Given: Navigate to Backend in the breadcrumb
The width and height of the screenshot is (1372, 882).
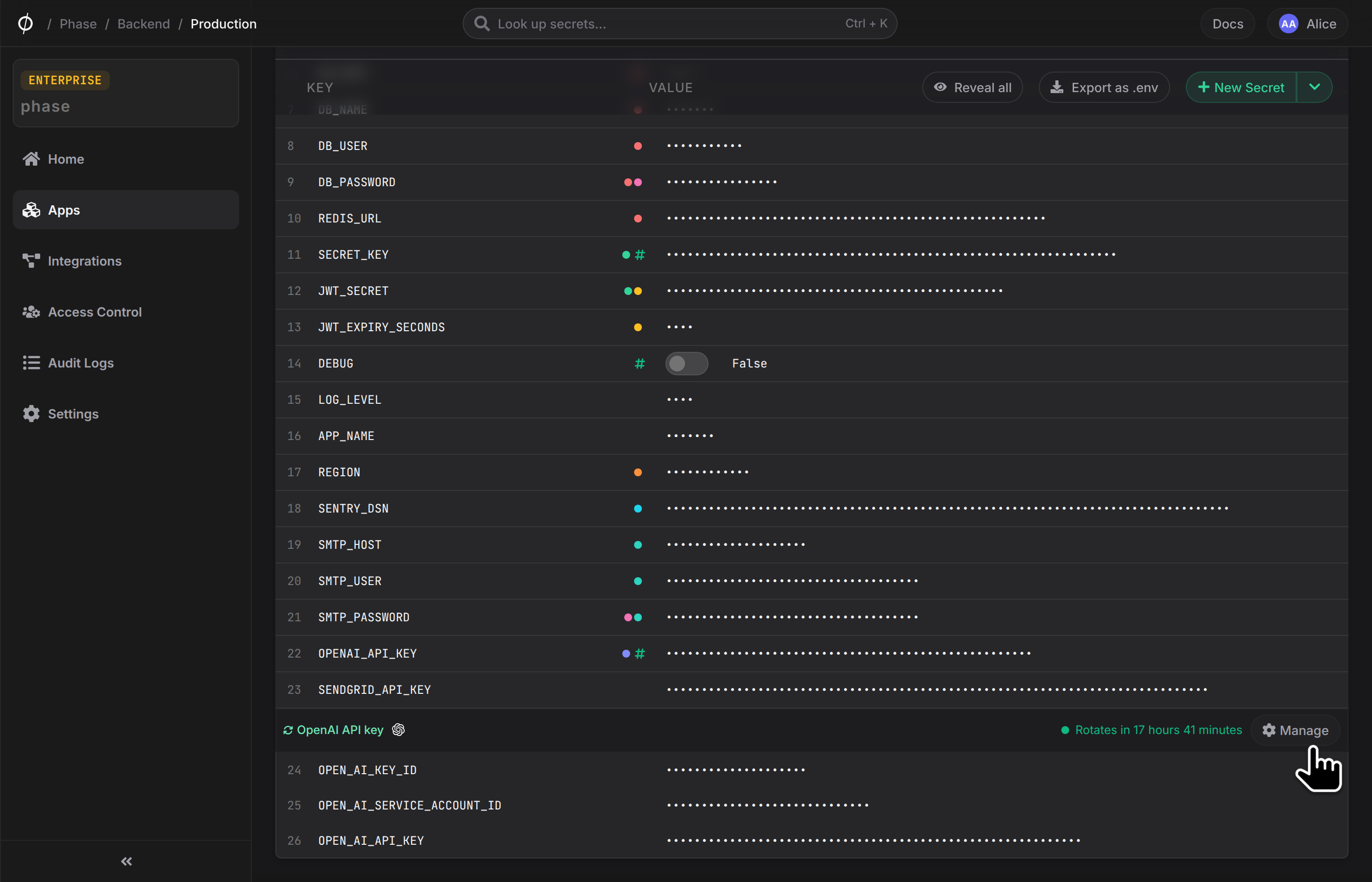Looking at the screenshot, I should coord(143,24).
